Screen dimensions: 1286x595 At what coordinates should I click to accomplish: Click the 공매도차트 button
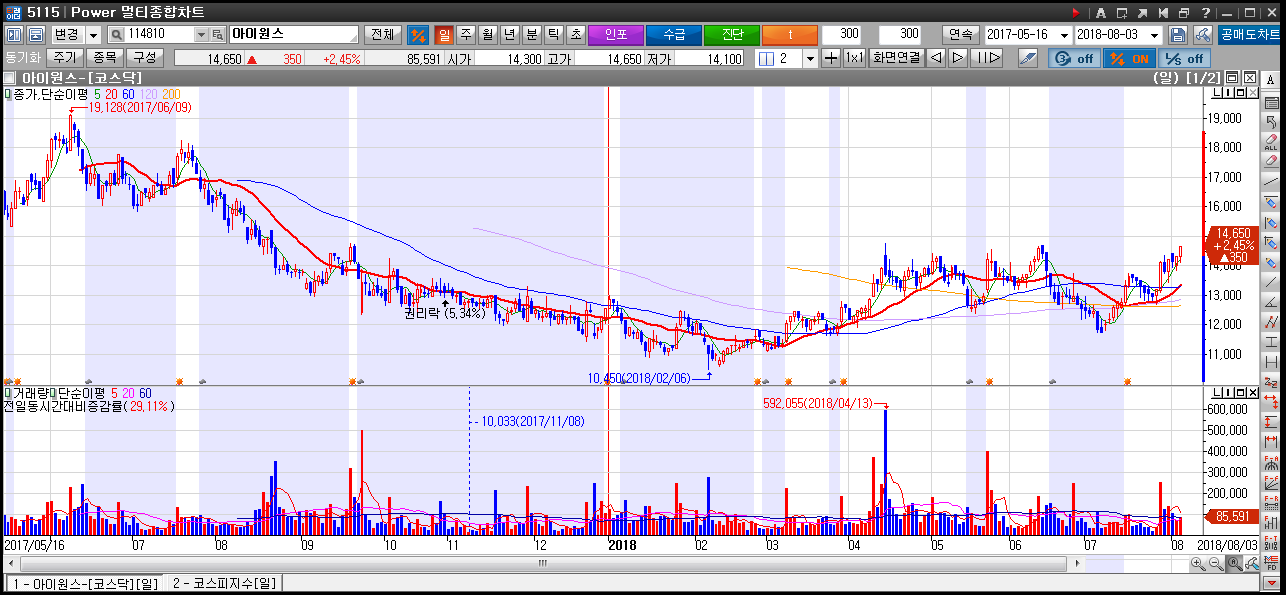click(1249, 34)
